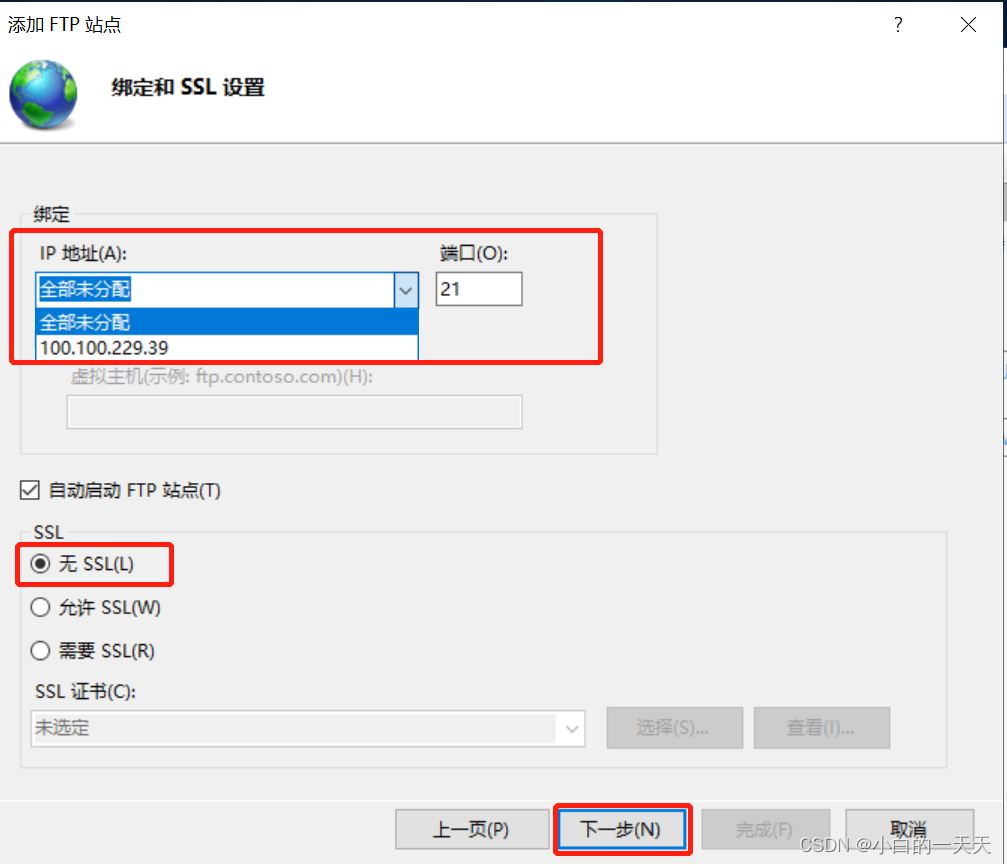Click the SSL 证书(C): label
1007x864 pixels.
(85, 692)
